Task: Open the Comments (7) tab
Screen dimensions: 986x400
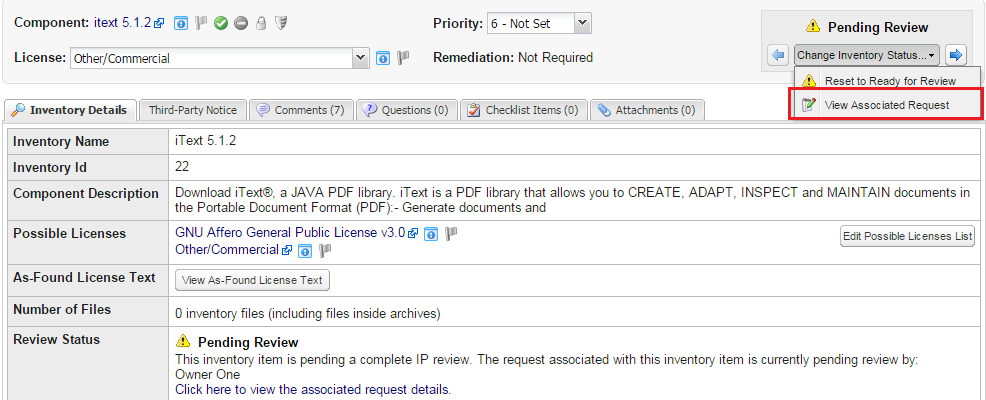Action: pyautogui.click(x=300, y=110)
